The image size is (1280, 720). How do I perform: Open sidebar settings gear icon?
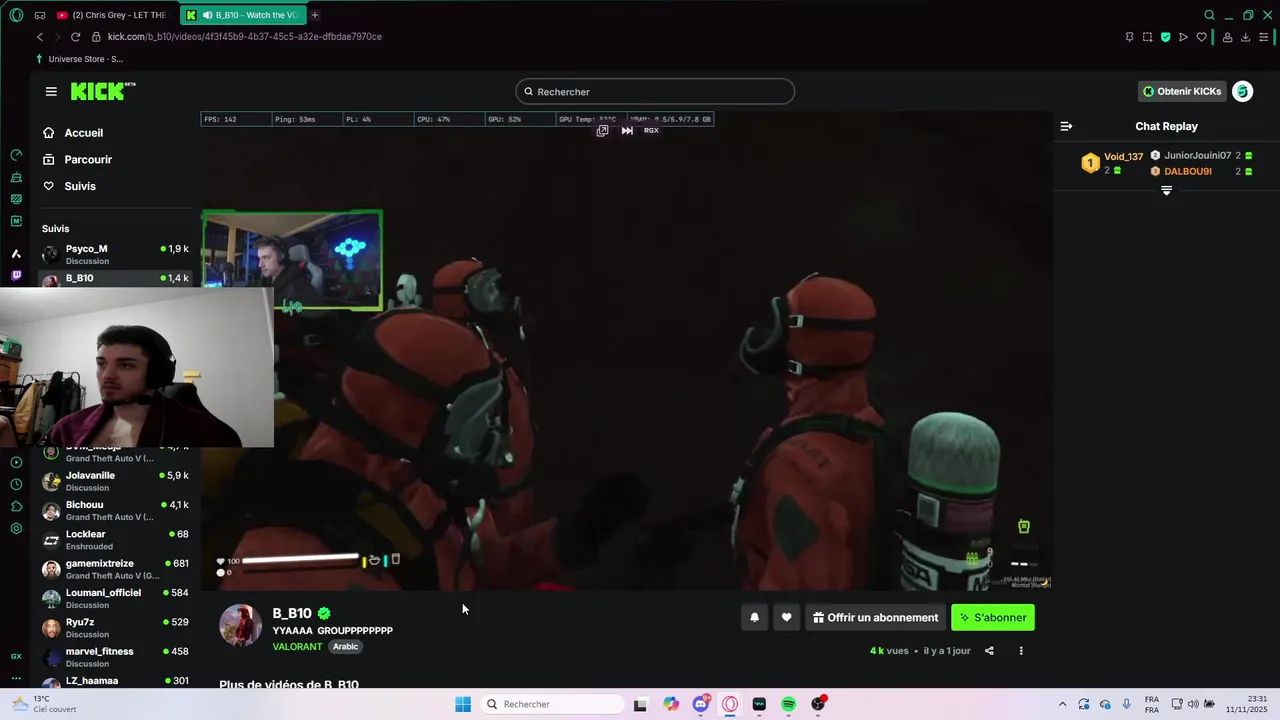pos(16,528)
